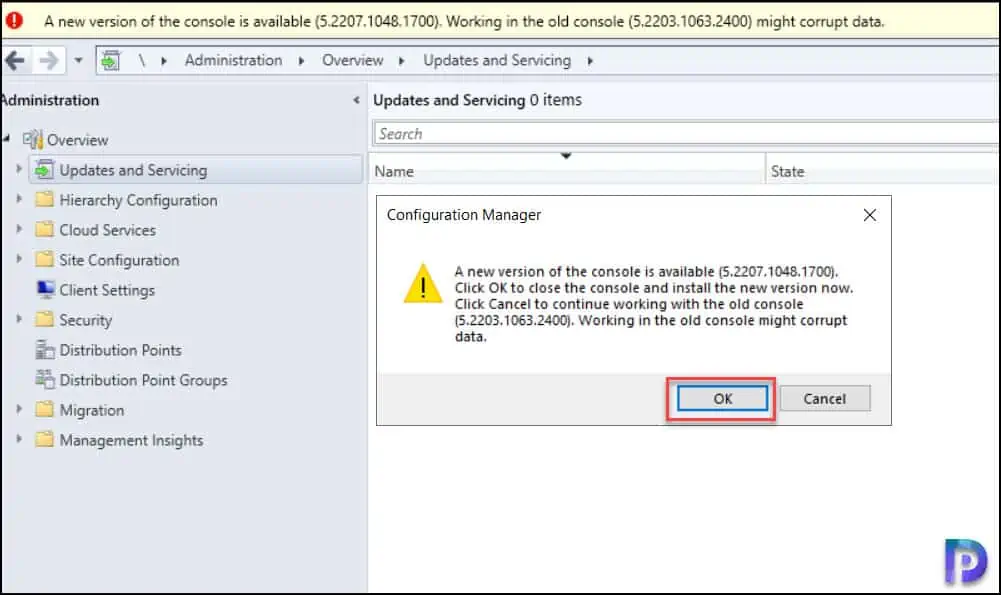Viewport: 1001px width, 595px height.
Task: Collapse the Overview tree node
Action: [6, 139]
